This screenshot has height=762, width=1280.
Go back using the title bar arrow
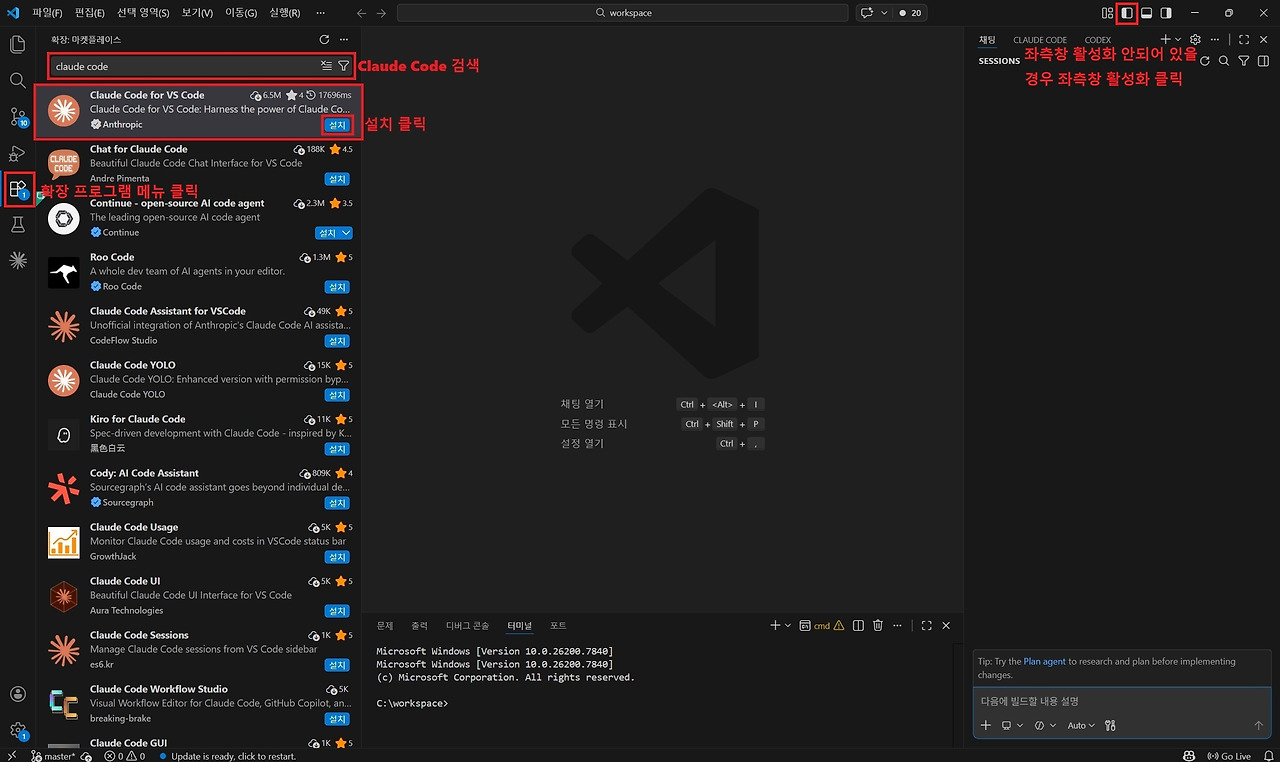(x=361, y=13)
